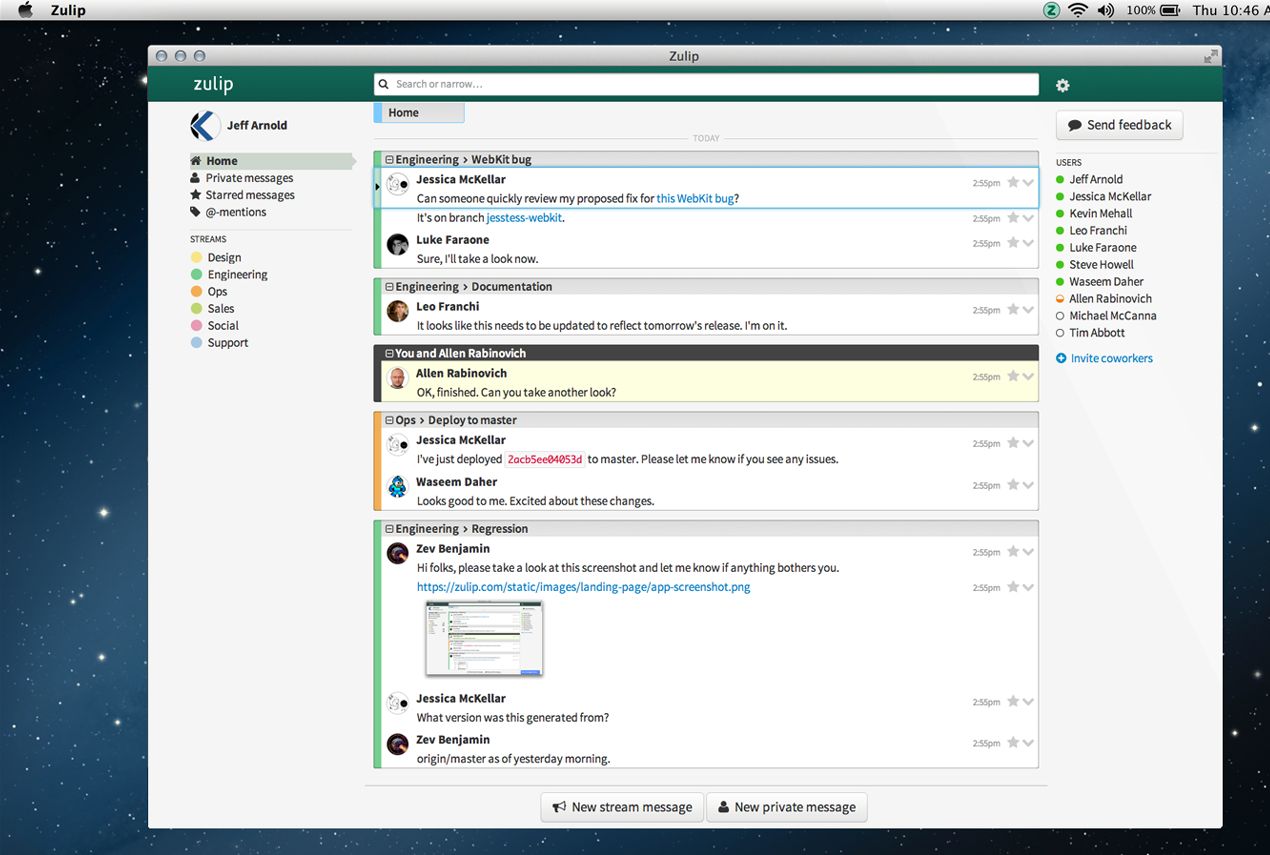Select Sales stream in sidebar
The image size is (1270, 855).
point(220,308)
